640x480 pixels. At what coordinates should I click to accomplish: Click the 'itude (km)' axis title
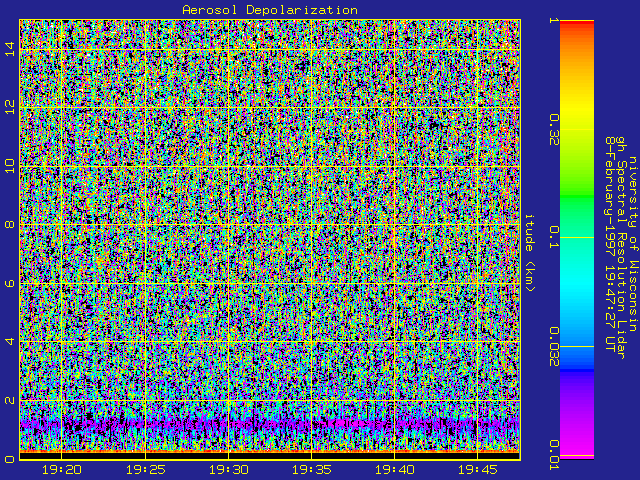[x=529, y=253]
